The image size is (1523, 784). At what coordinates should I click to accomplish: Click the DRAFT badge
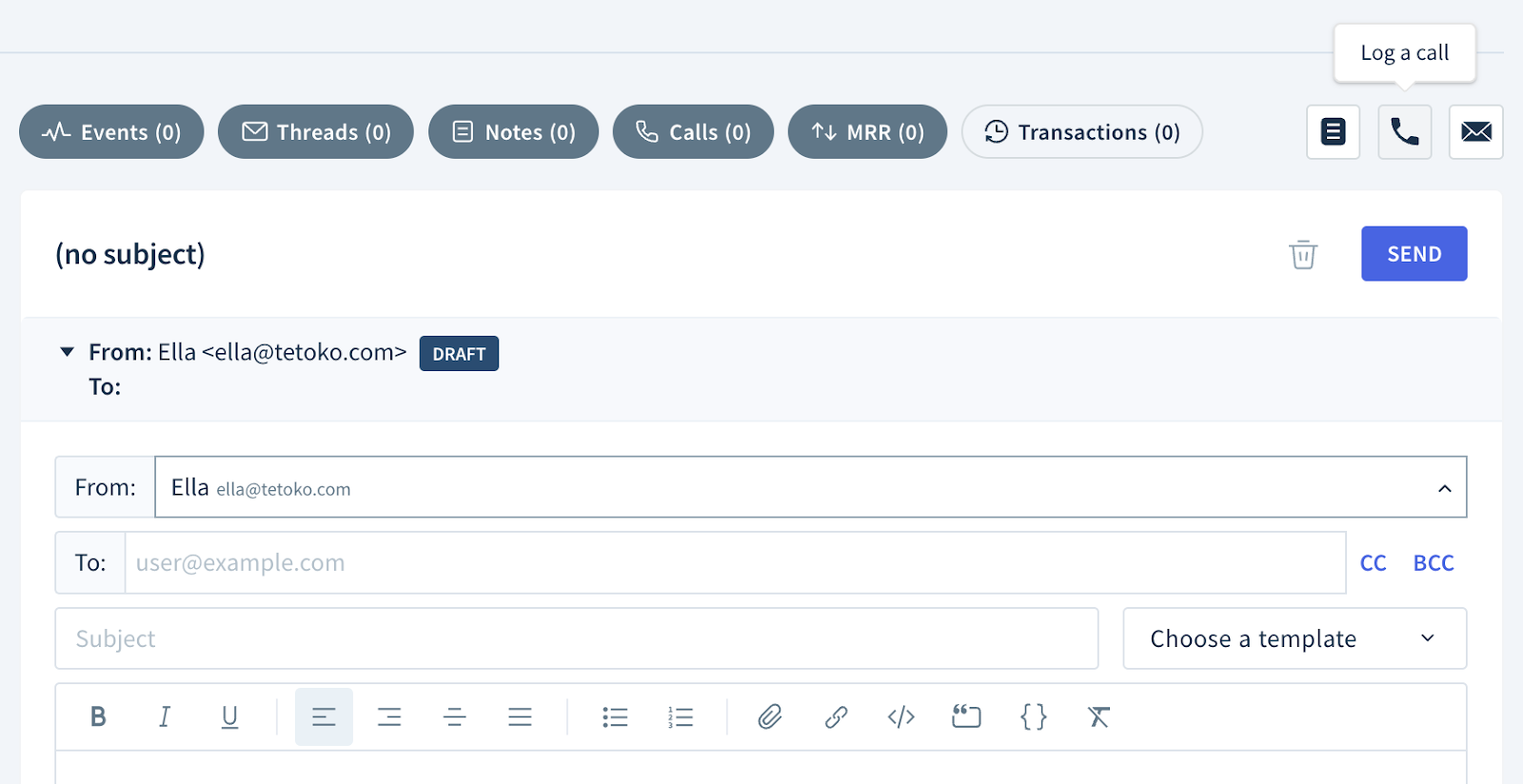pos(459,354)
